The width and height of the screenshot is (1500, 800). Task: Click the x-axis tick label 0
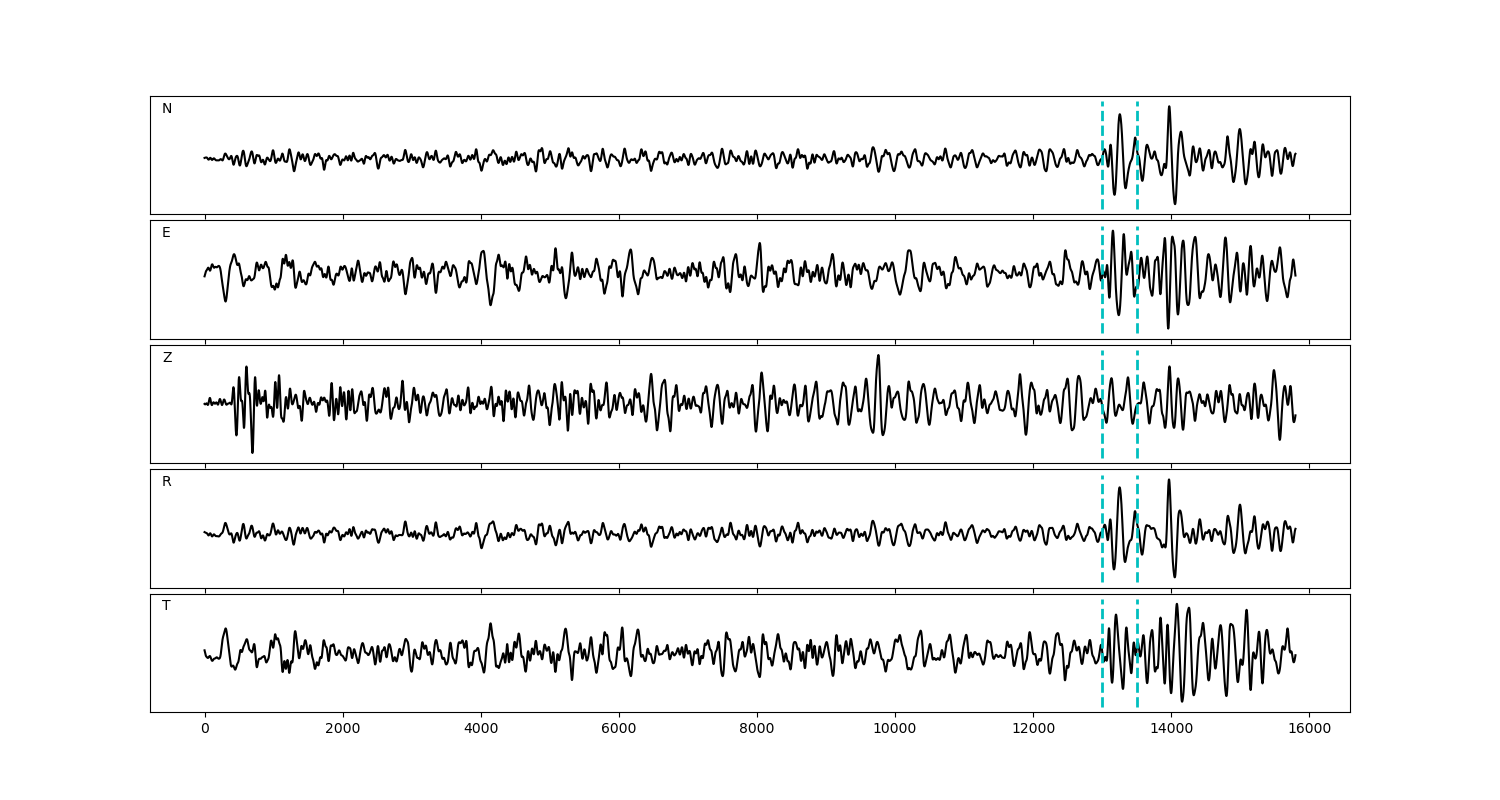tap(205, 730)
